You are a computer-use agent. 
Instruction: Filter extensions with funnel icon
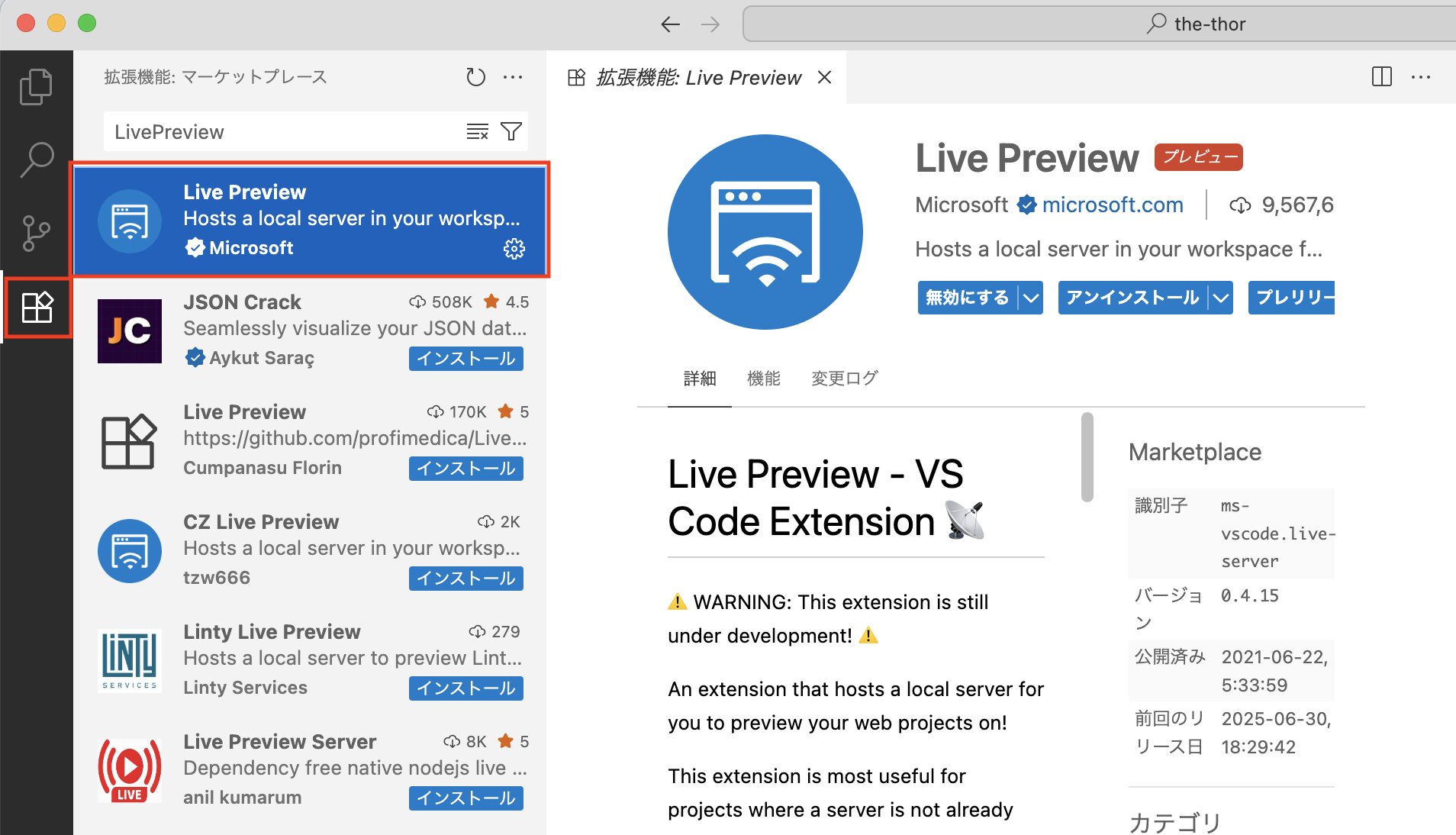pos(511,132)
